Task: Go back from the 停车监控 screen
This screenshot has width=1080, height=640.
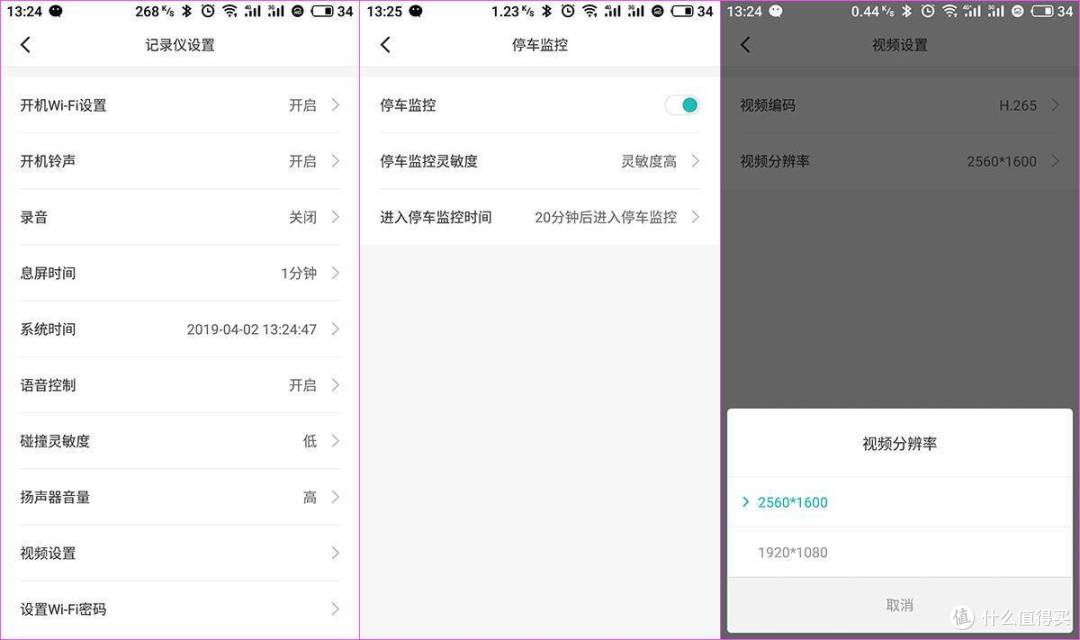Action: (x=385, y=45)
